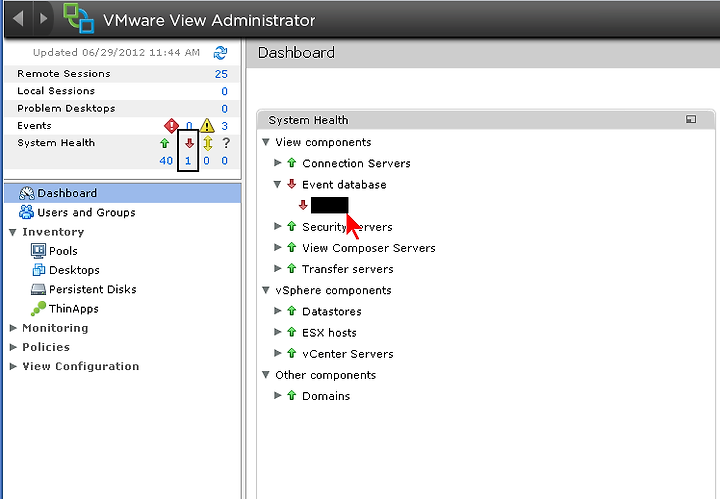Expand the Security Servers node
Screen dimensions: 720x499
click(277, 226)
